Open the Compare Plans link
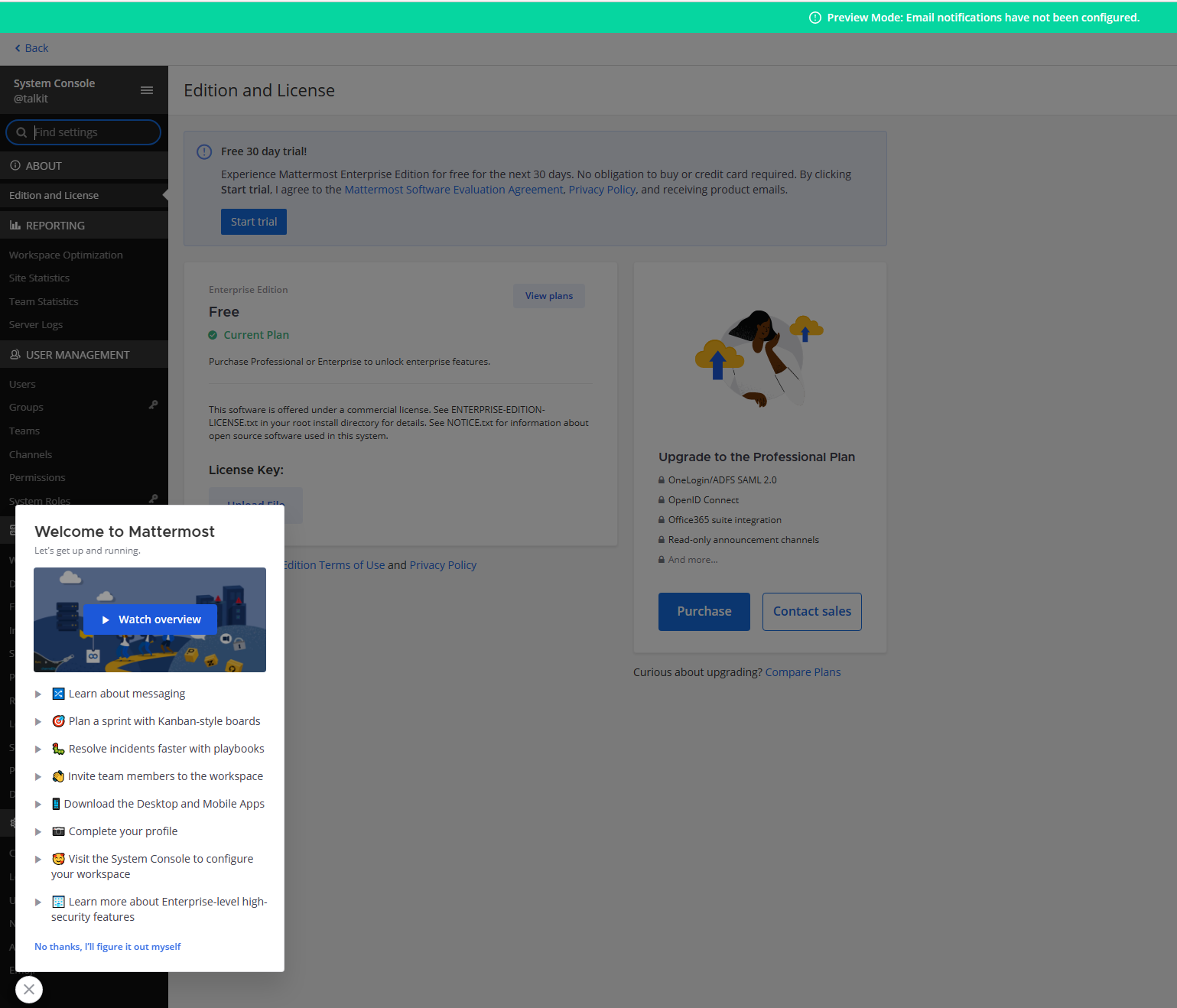 click(x=803, y=672)
